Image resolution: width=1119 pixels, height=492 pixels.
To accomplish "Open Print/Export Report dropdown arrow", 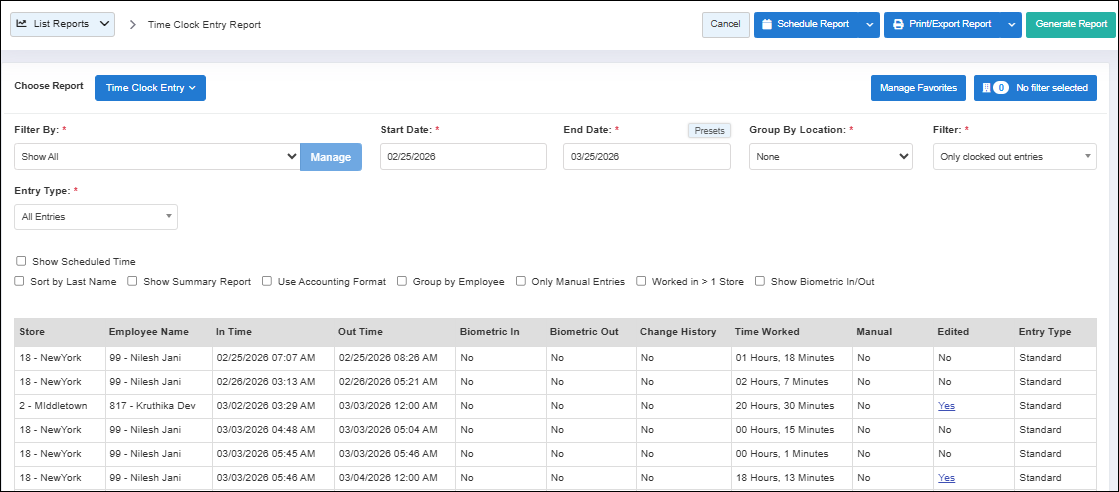I will (x=1011, y=24).
